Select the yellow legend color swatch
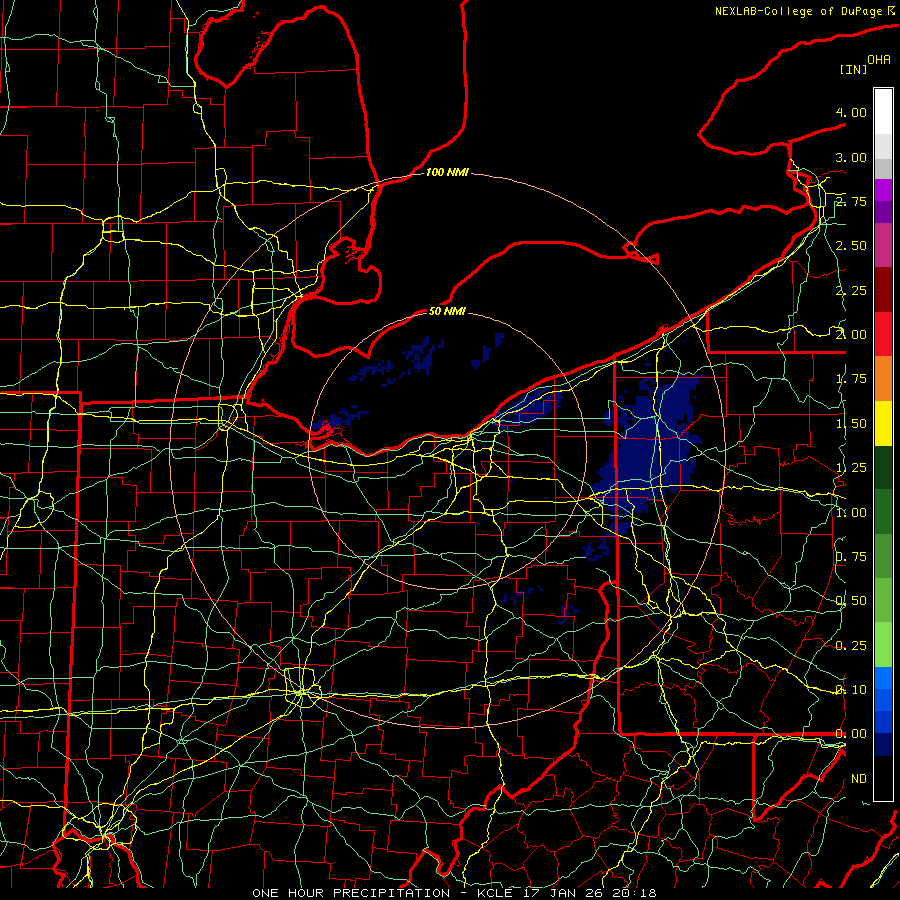The width and height of the screenshot is (900, 900). point(883,424)
